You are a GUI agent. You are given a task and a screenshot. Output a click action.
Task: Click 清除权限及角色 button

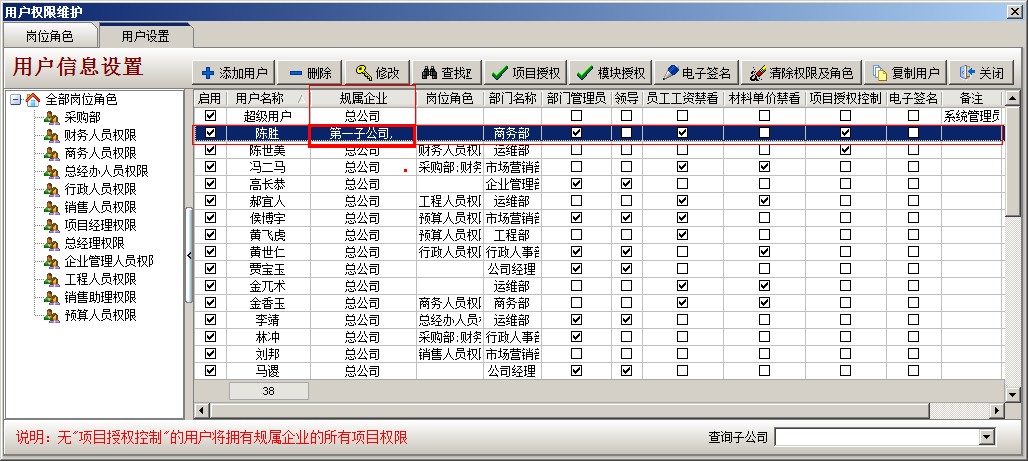[801, 73]
